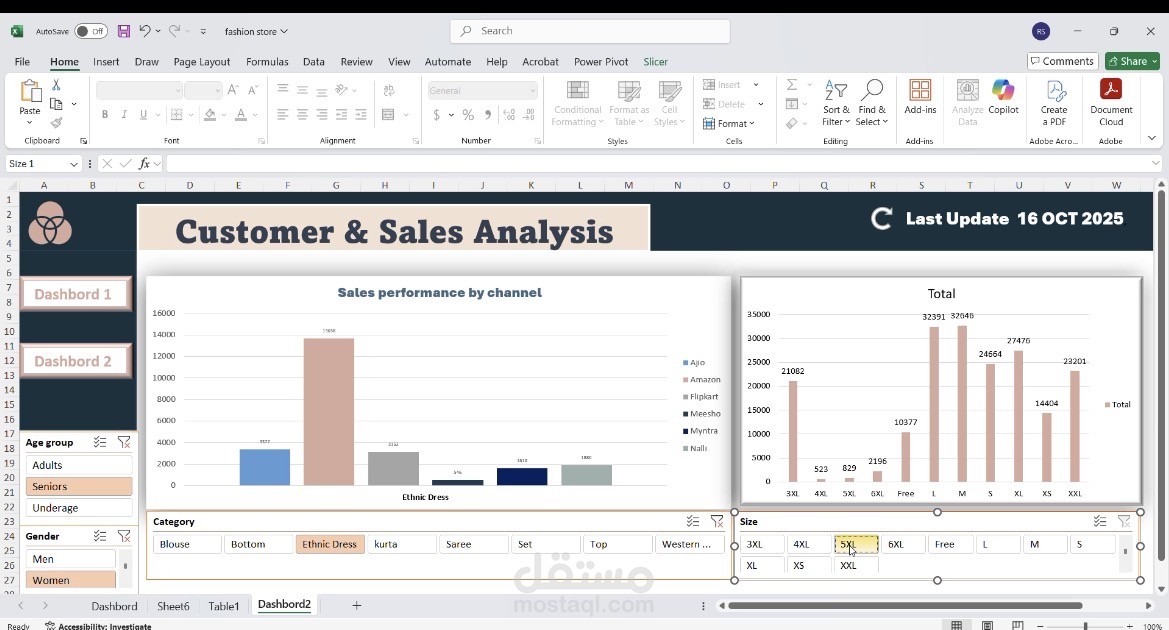Open Conditional Formatting options
1169x630 pixels.
click(x=577, y=103)
